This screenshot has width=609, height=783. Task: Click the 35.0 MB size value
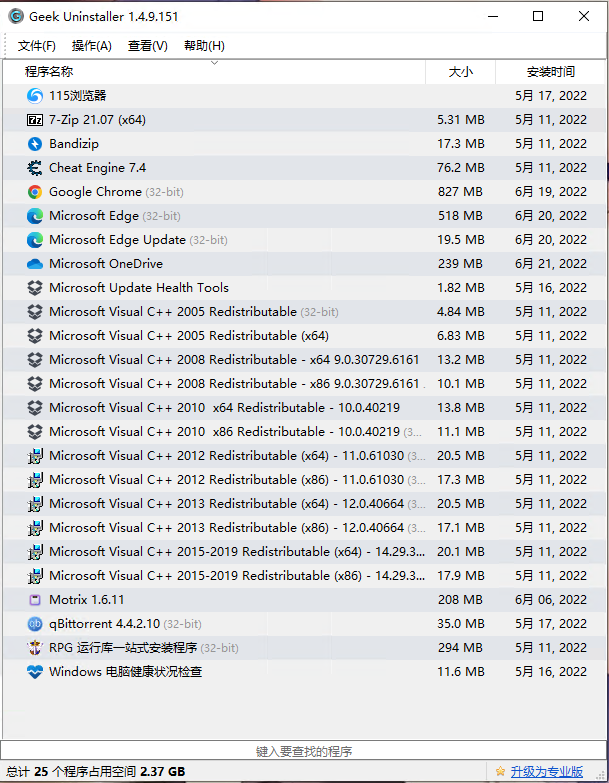click(461, 624)
